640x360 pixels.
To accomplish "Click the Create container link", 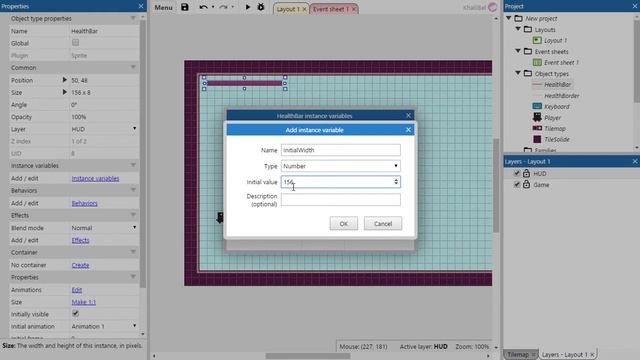I will coord(80,265).
